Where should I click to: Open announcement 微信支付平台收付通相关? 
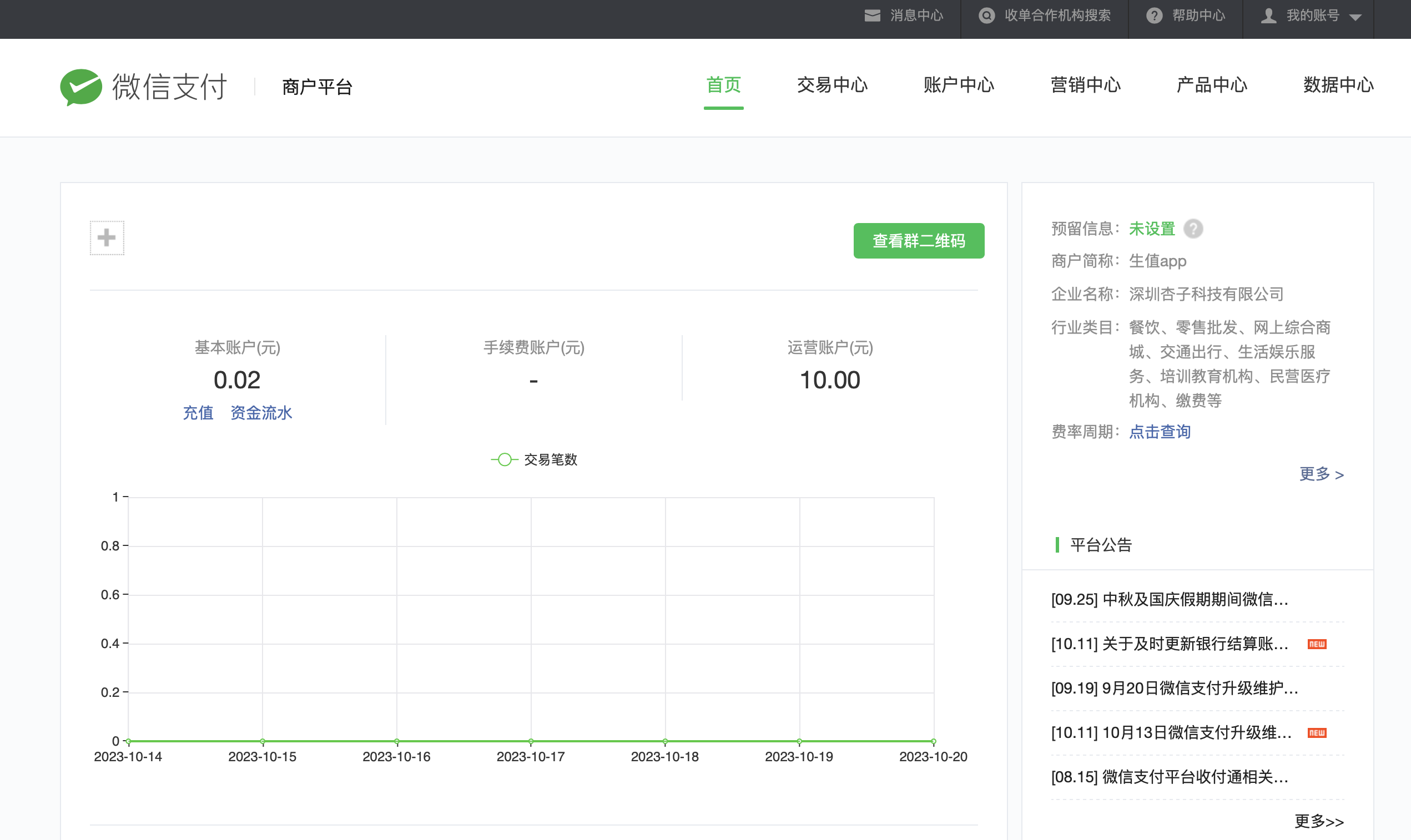click(1170, 777)
